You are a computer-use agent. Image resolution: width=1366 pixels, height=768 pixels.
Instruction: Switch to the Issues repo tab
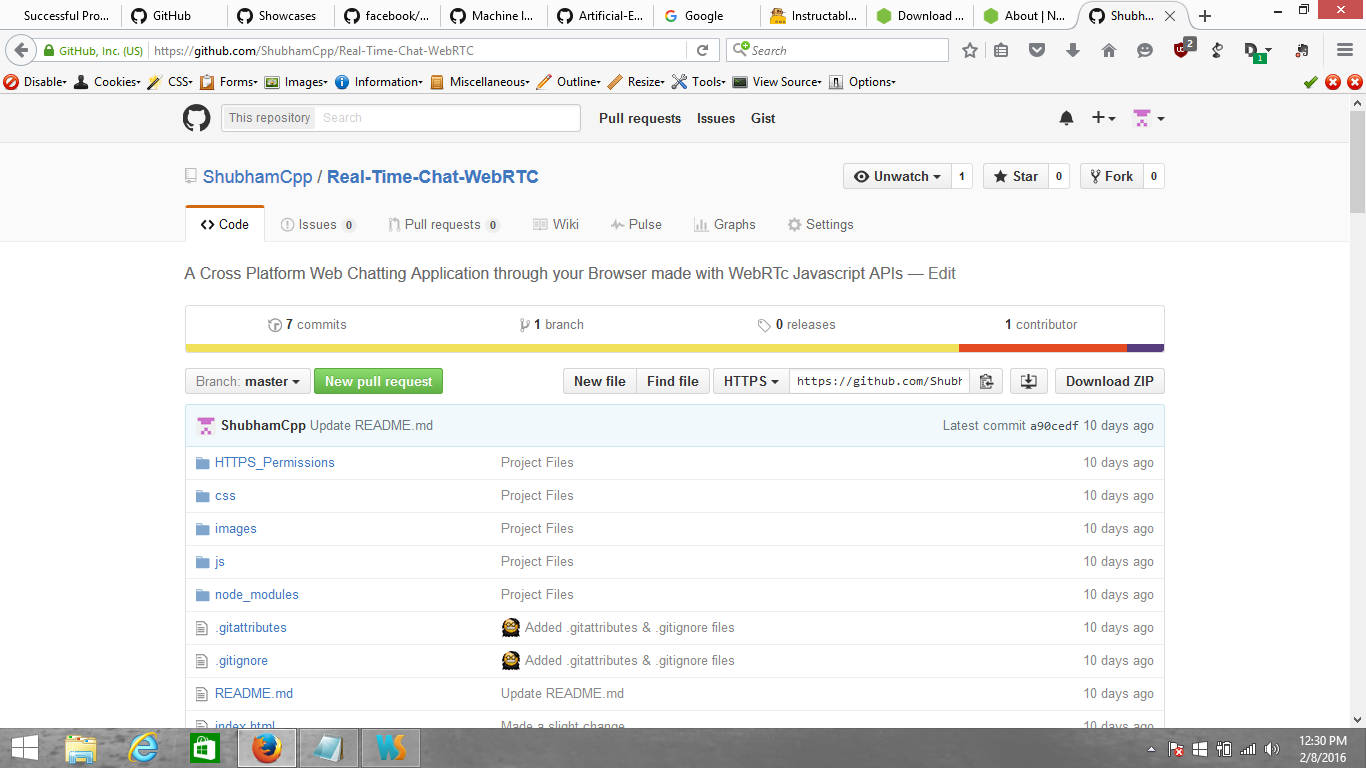pos(318,224)
